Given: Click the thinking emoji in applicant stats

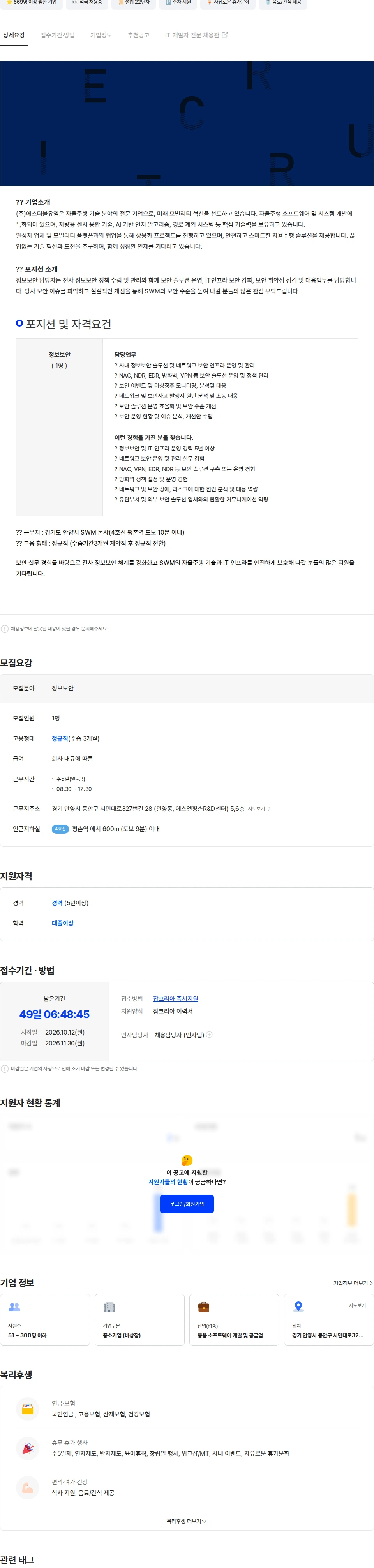Looking at the screenshot, I should coord(187,1161).
